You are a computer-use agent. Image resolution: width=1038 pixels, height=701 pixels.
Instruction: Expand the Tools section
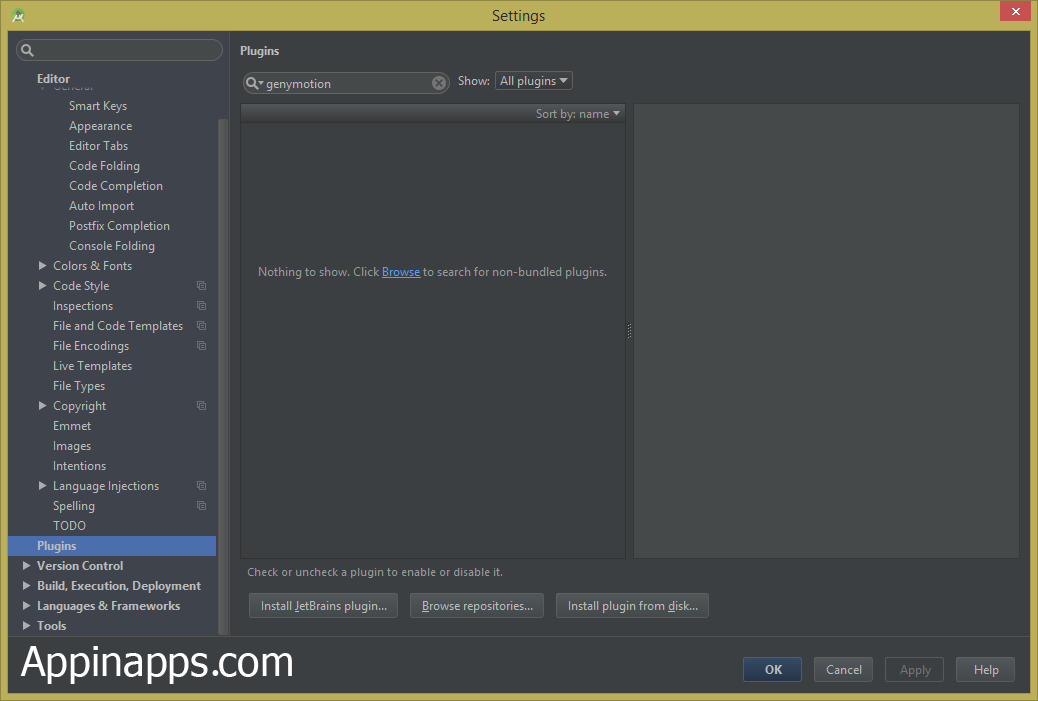pyautogui.click(x=26, y=625)
